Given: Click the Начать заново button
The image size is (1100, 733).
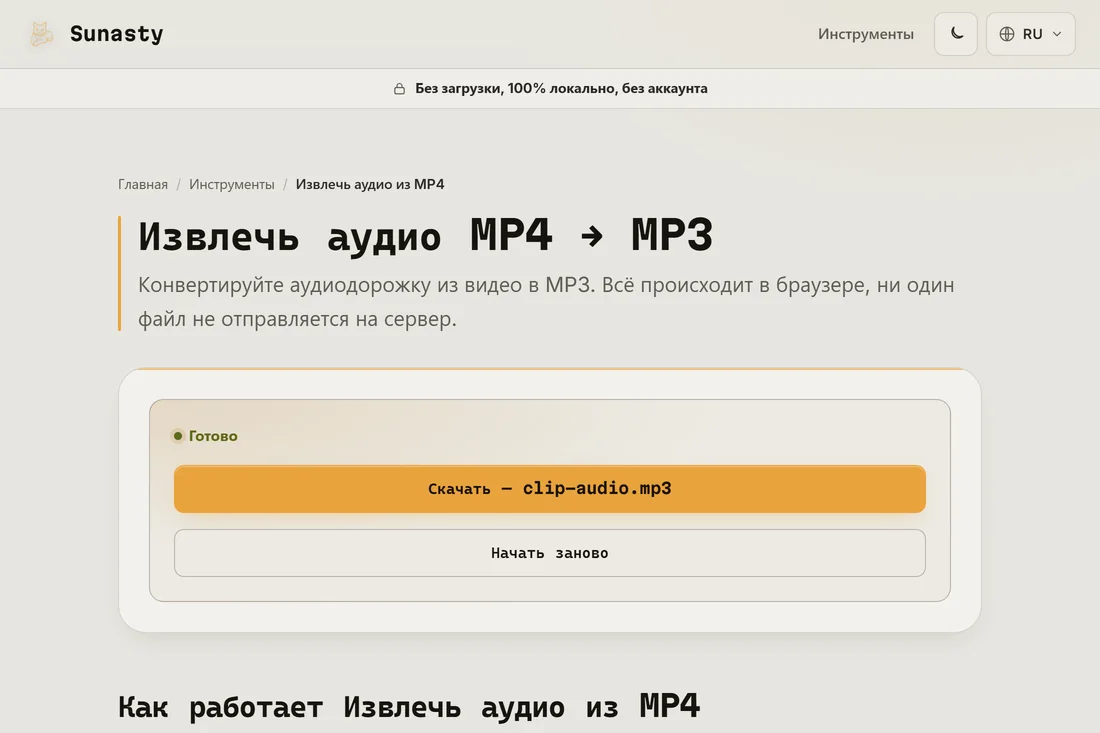Looking at the screenshot, I should coord(550,553).
